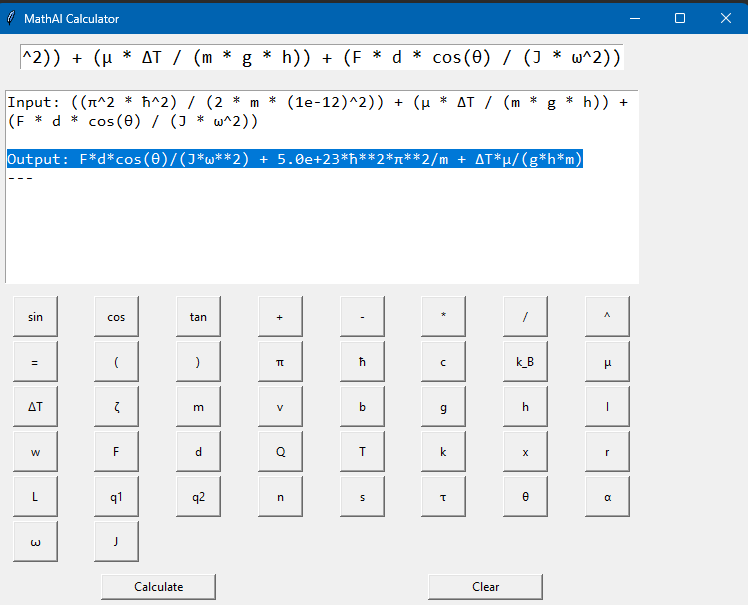Insert an opening parenthesis
The image size is (748, 605).
click(117, 362)
